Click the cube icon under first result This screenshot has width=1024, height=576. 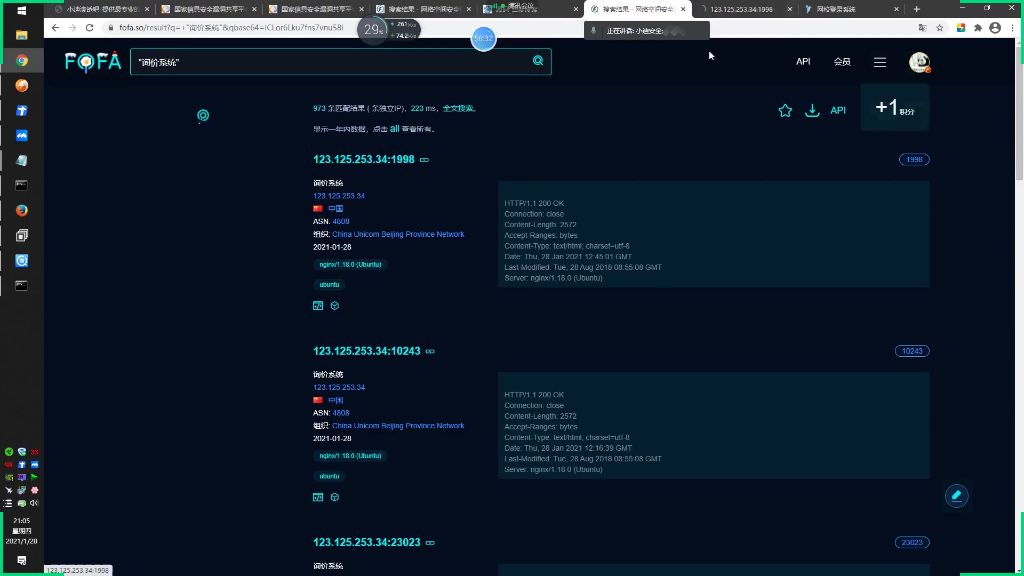[x=334, y=306]
